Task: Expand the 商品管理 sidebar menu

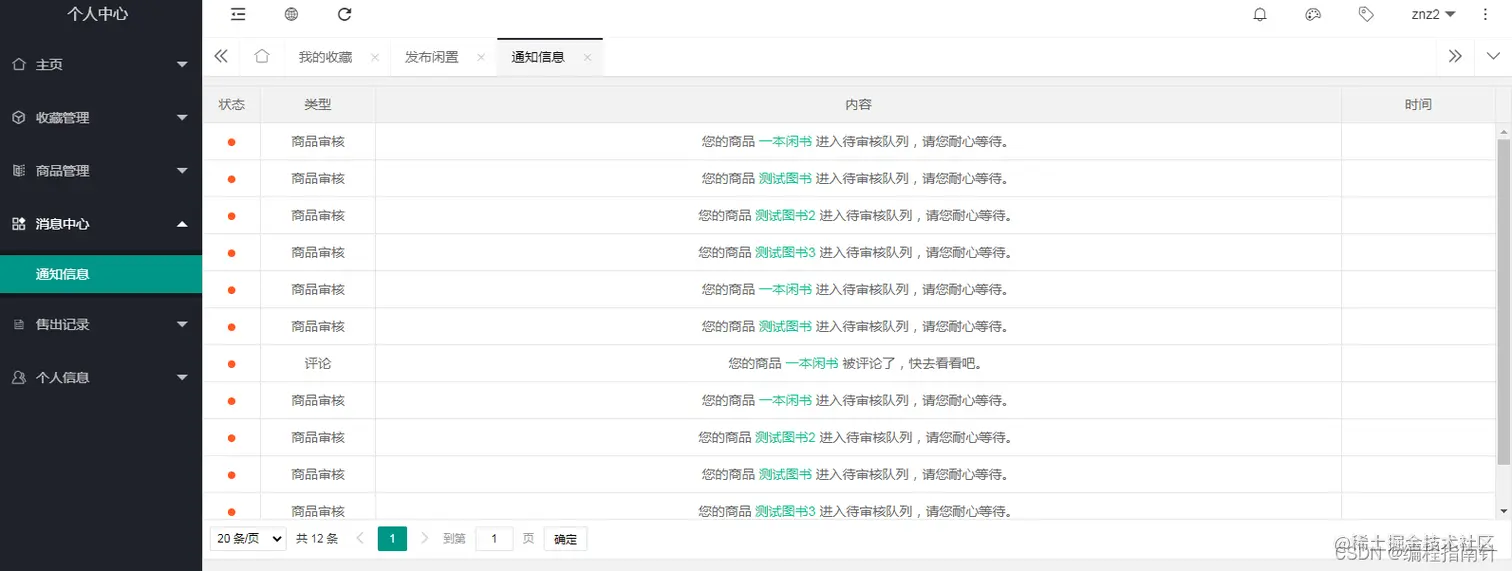Action: tap(101, 170)
